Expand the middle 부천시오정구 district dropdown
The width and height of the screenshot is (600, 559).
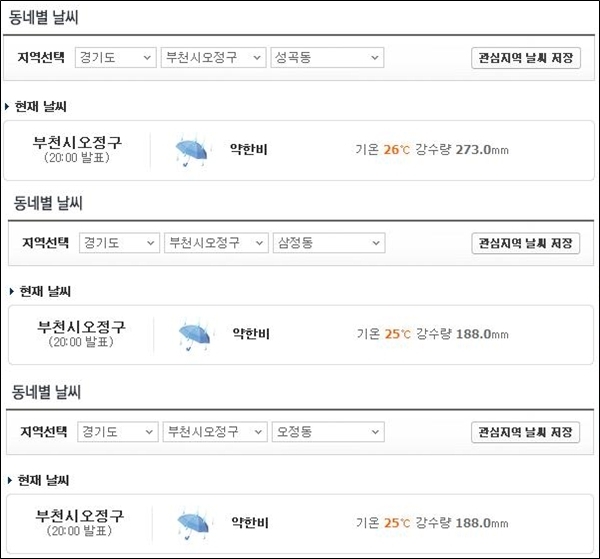pos(216,243)
